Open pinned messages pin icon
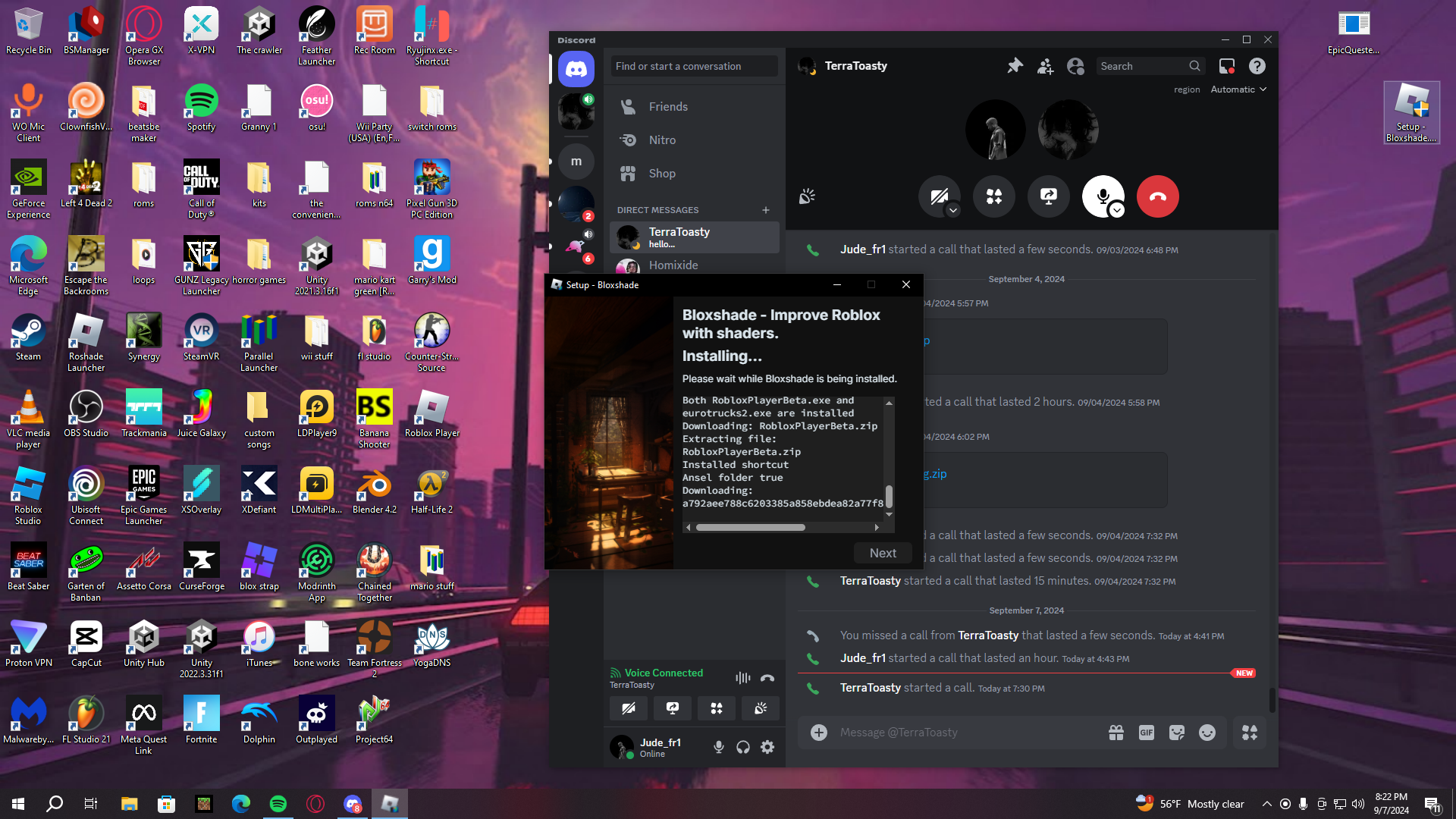The width and height of the screenshot is (1456, 819). 1015,66
